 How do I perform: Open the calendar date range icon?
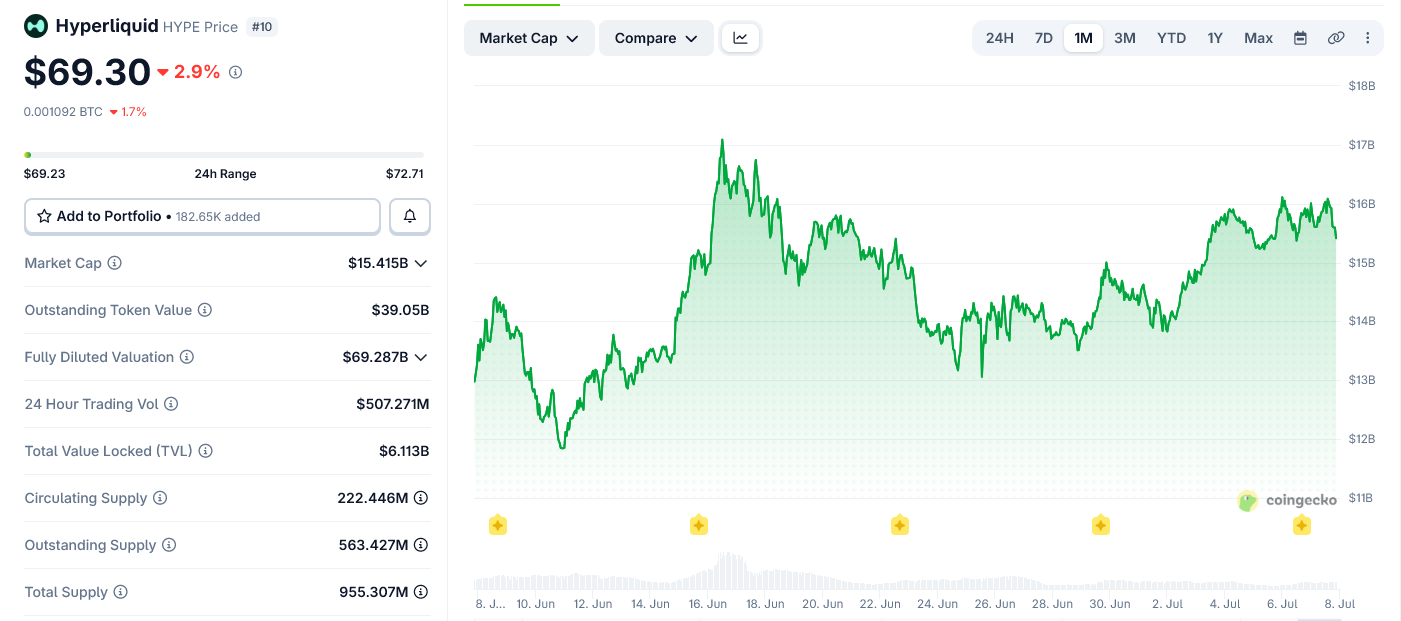(x=1300, y=38)
